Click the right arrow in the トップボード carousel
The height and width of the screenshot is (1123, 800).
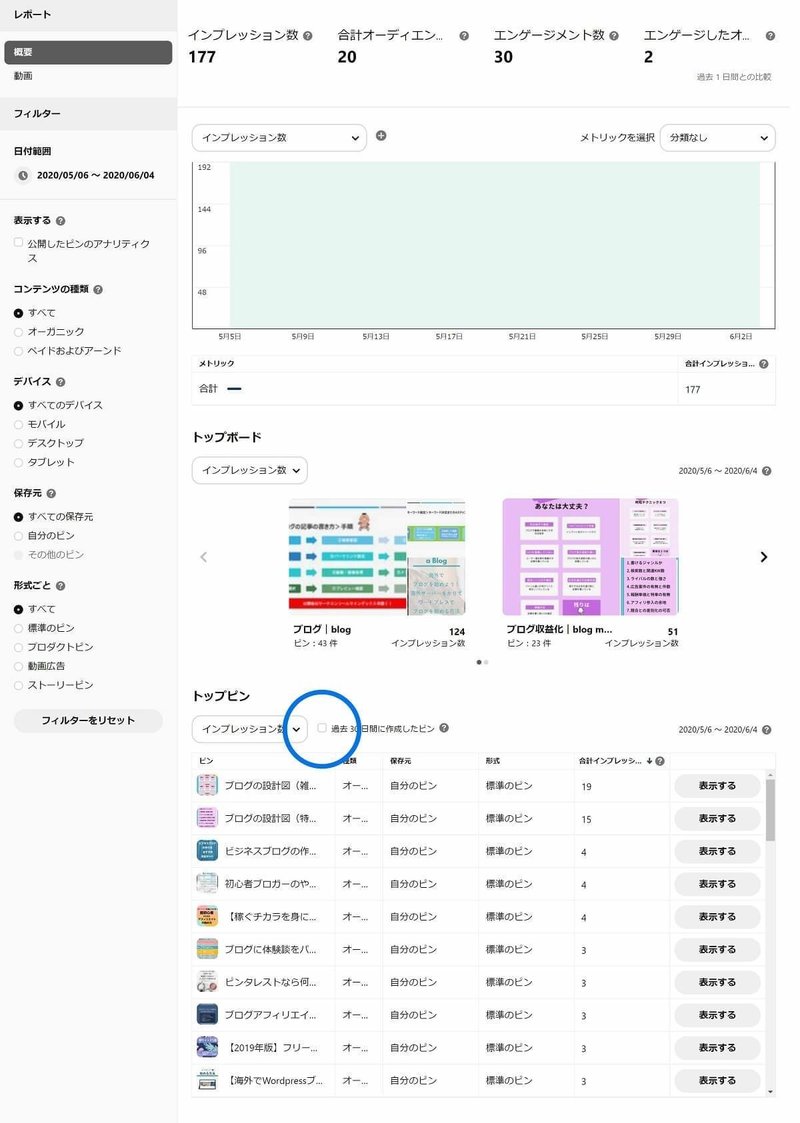[763, 557]
